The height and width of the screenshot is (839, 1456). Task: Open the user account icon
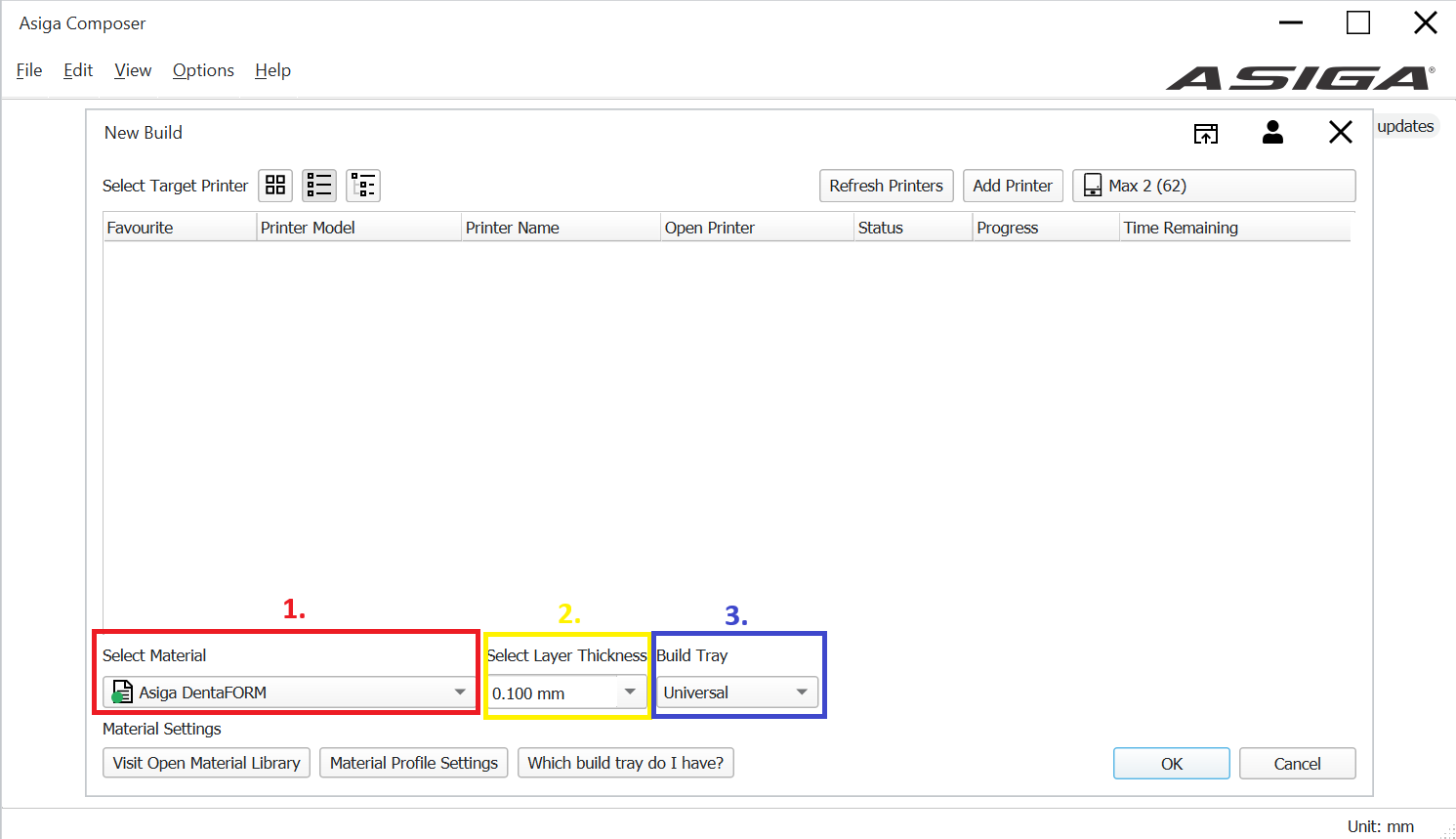point(1272,133)
